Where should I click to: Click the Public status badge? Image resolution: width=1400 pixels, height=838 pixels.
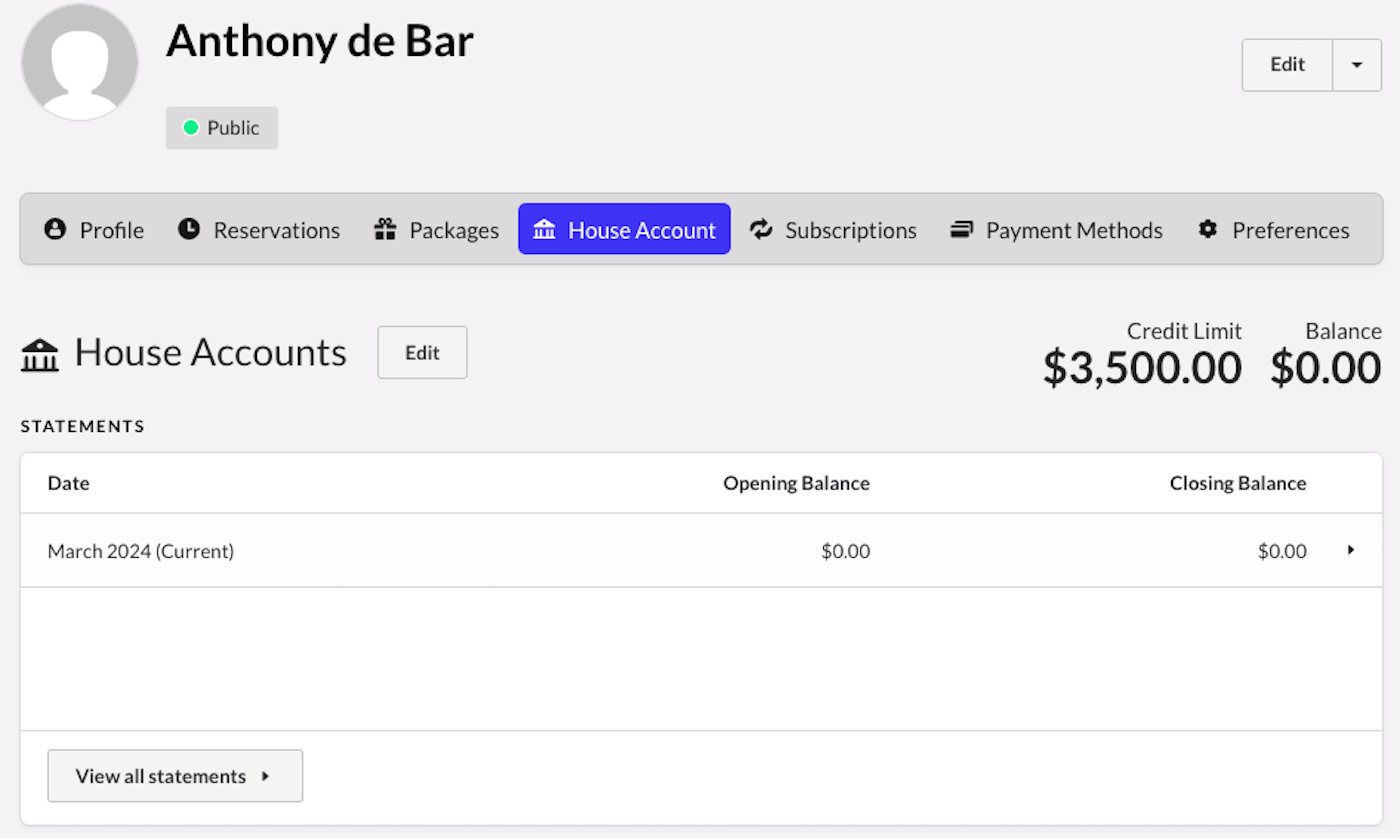[x=222, y=128]
